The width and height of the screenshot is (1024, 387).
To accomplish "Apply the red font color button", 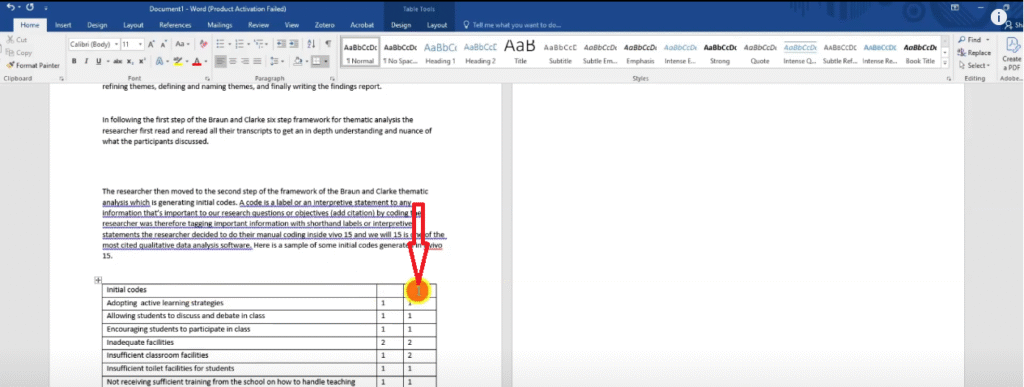I will click(x=197, y=61).
